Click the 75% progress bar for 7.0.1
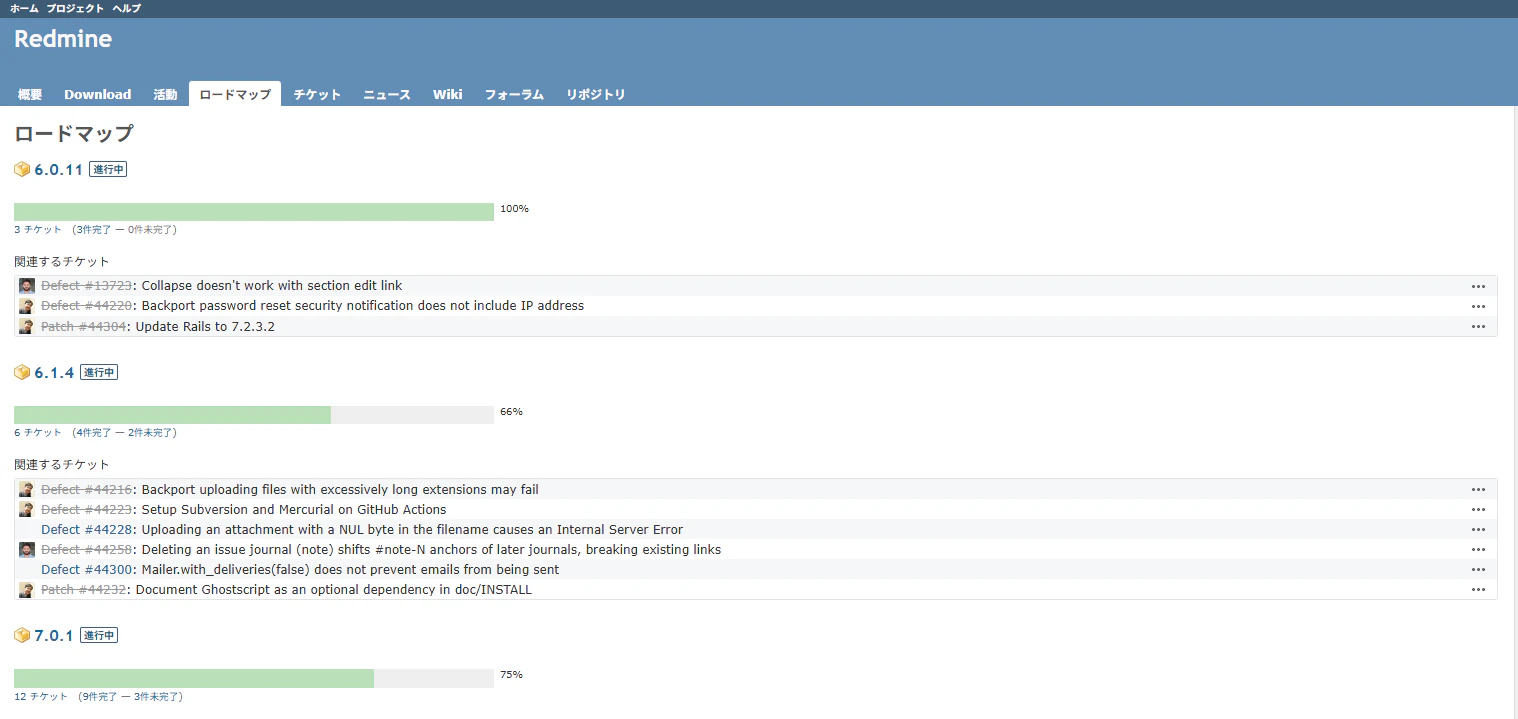 click(x=254, y=678)
